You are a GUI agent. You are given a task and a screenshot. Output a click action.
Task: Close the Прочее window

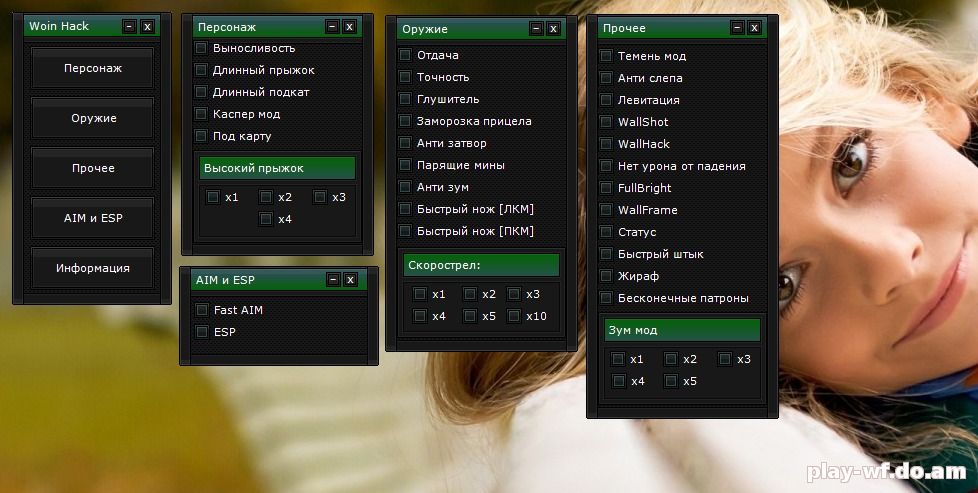755,28
